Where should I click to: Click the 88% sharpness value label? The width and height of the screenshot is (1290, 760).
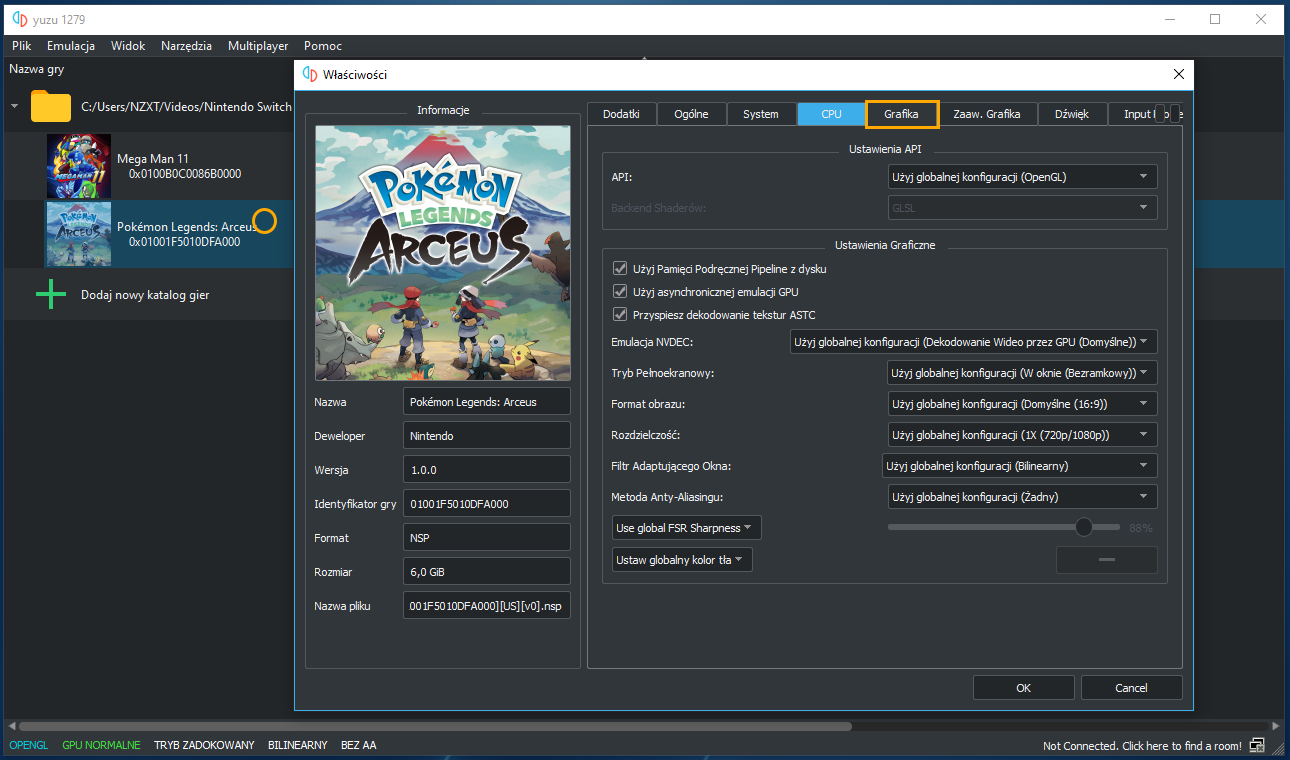[1141, 528]
